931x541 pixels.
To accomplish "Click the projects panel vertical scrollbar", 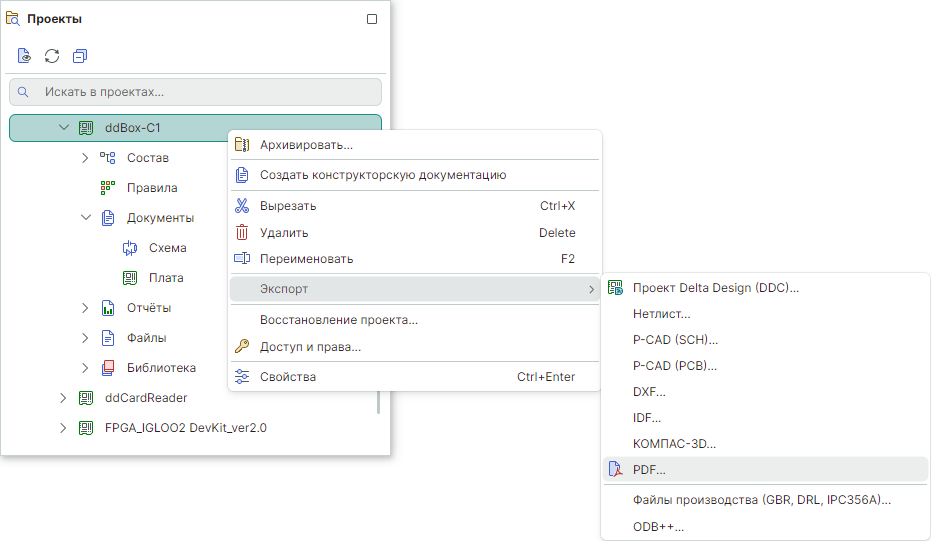I will 378,400.
